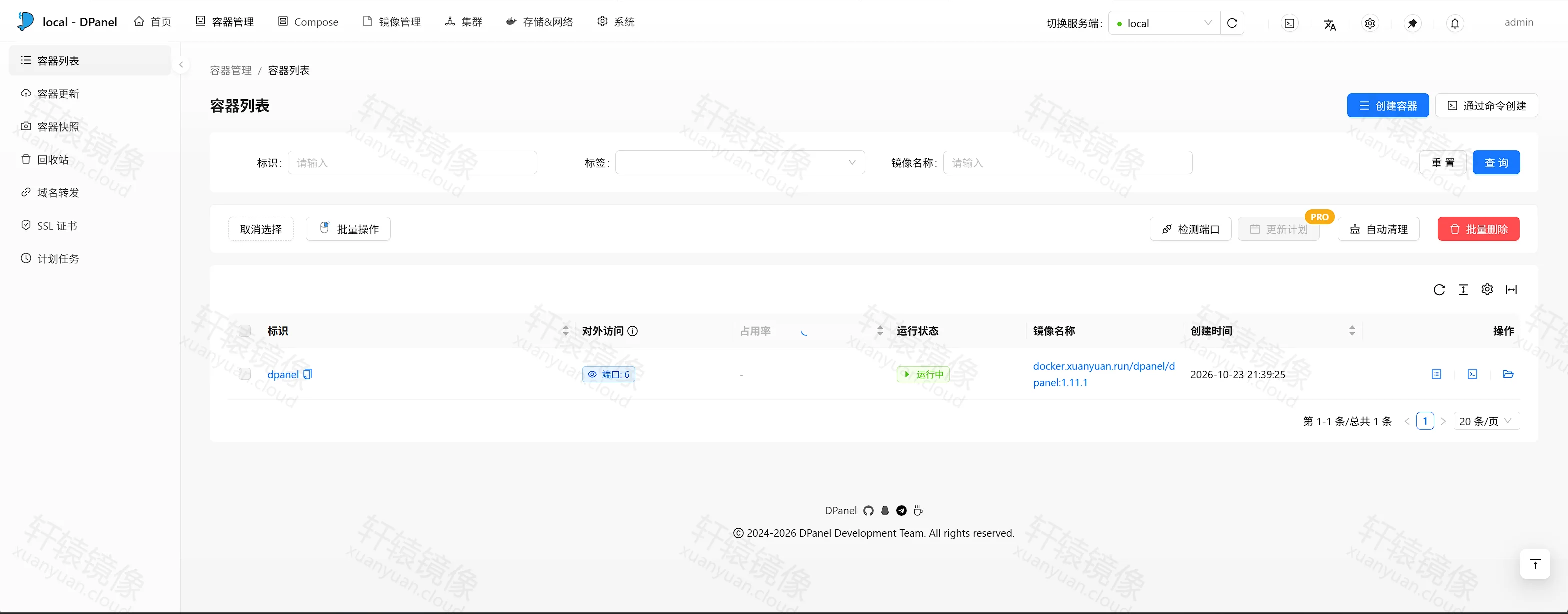The height and width of the screenshot is (614, 1568).
Task: Open dpanel container detail icon
Action: click(1436, 374)
